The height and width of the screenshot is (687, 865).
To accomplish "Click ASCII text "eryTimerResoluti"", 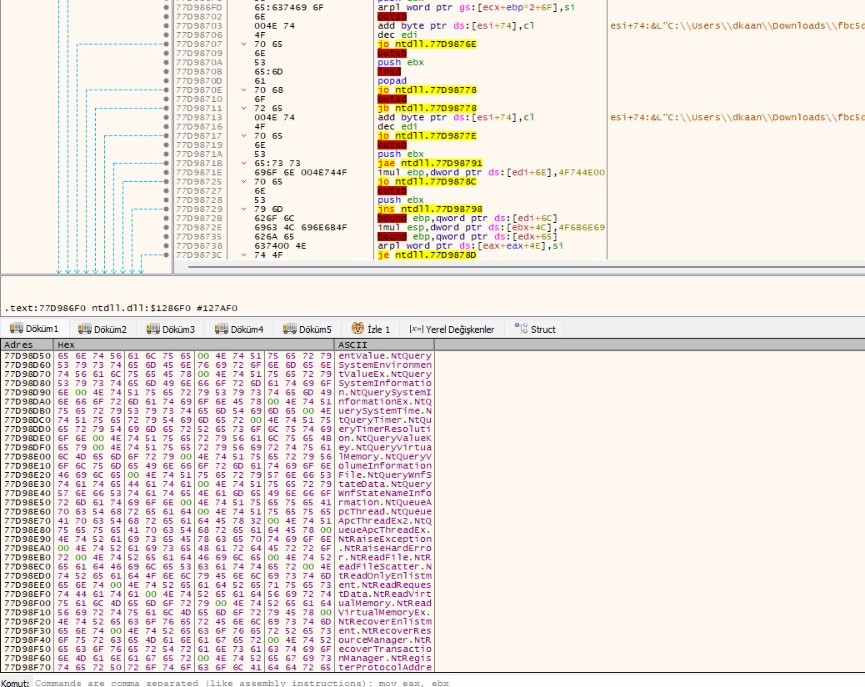I will point(385,429).
